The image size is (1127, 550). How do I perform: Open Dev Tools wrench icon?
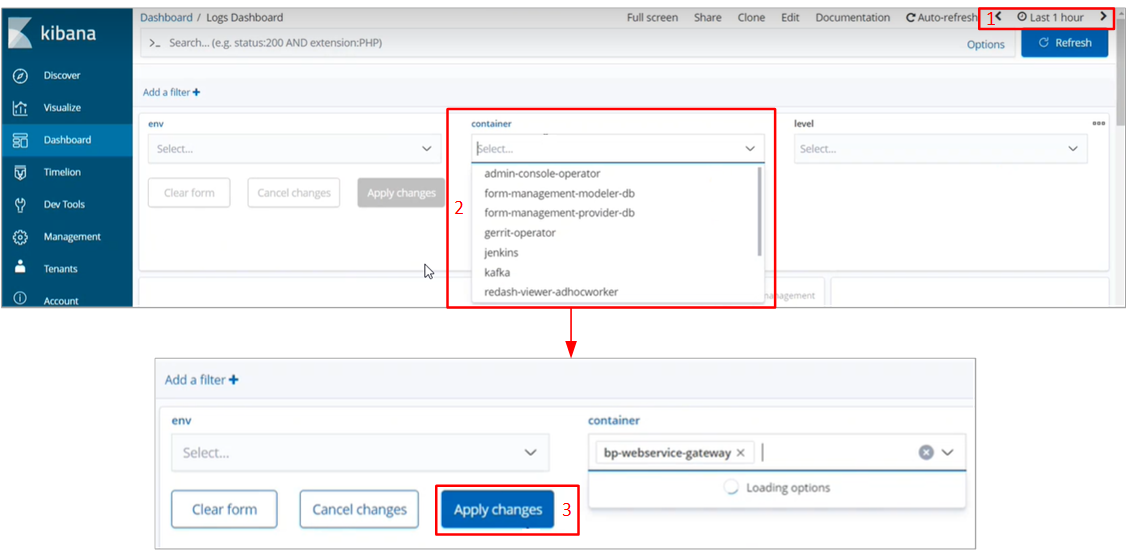(21, 204)
